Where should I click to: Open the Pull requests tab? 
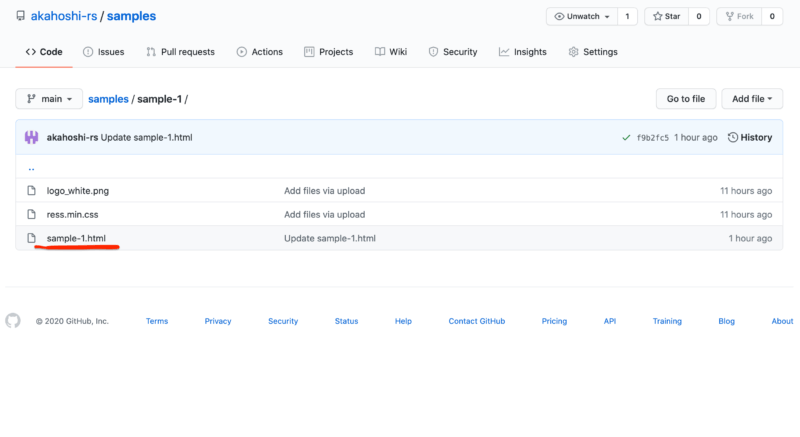180,52
